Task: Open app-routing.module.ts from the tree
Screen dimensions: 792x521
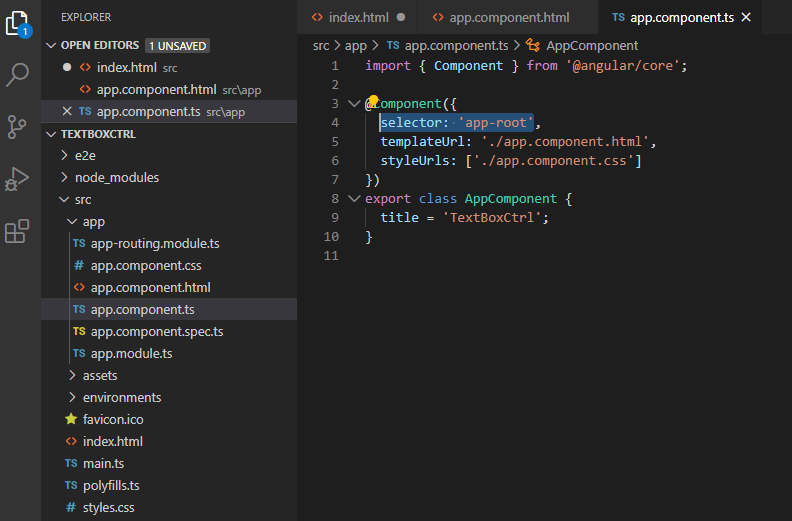Action: tap(155, 244)
